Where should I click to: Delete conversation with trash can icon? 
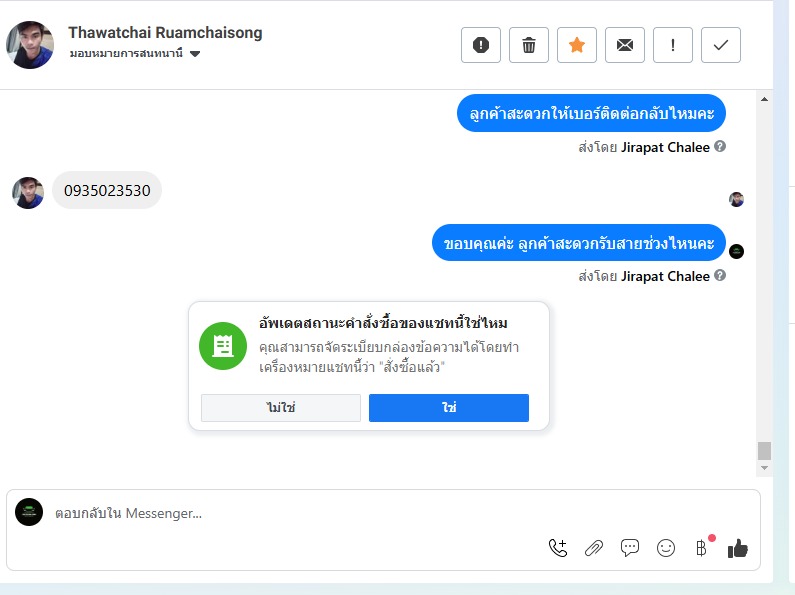(x=529, y=45)
